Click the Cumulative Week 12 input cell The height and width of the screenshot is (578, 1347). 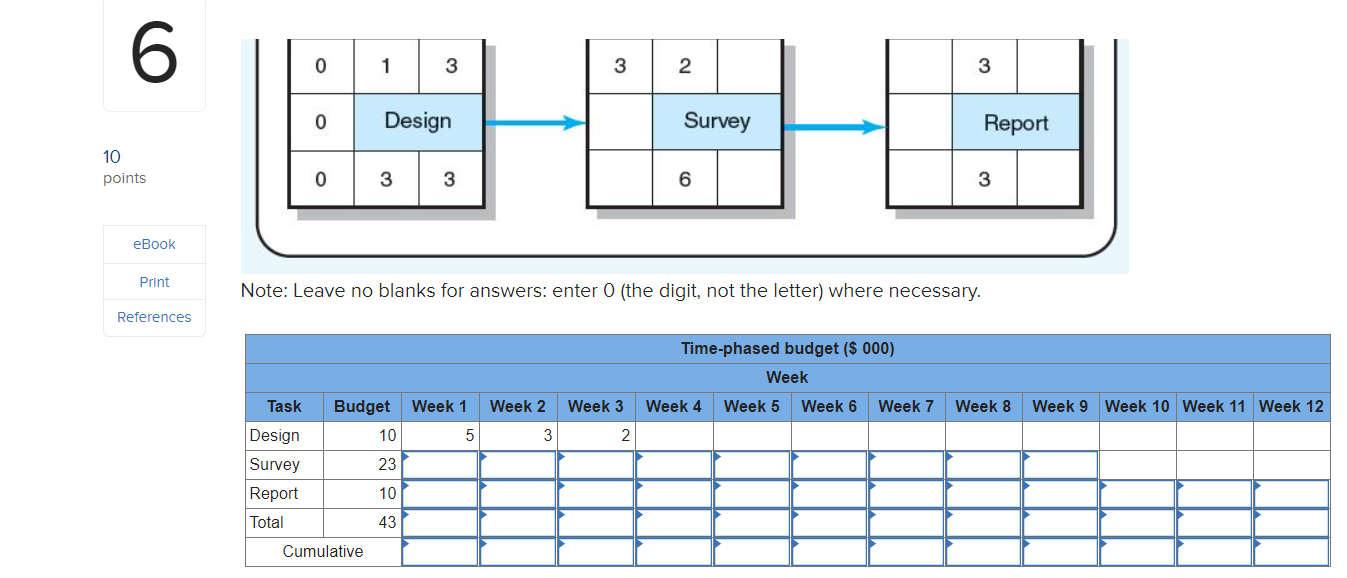click(x=1291, y=551)
